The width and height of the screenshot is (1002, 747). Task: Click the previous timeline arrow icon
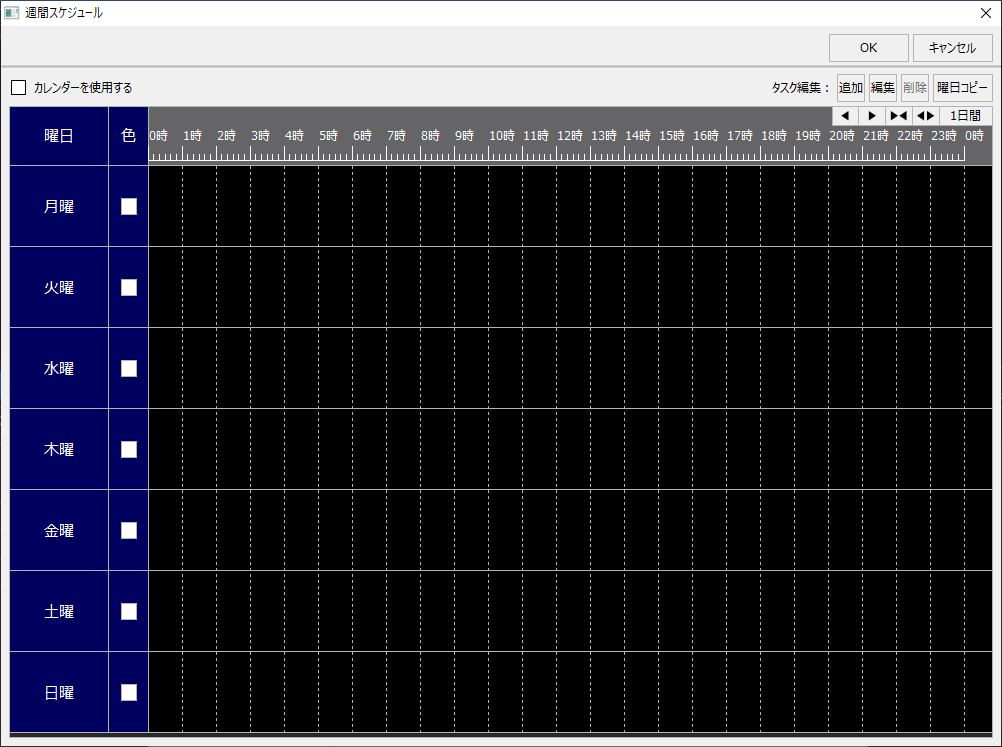[844, 115]
